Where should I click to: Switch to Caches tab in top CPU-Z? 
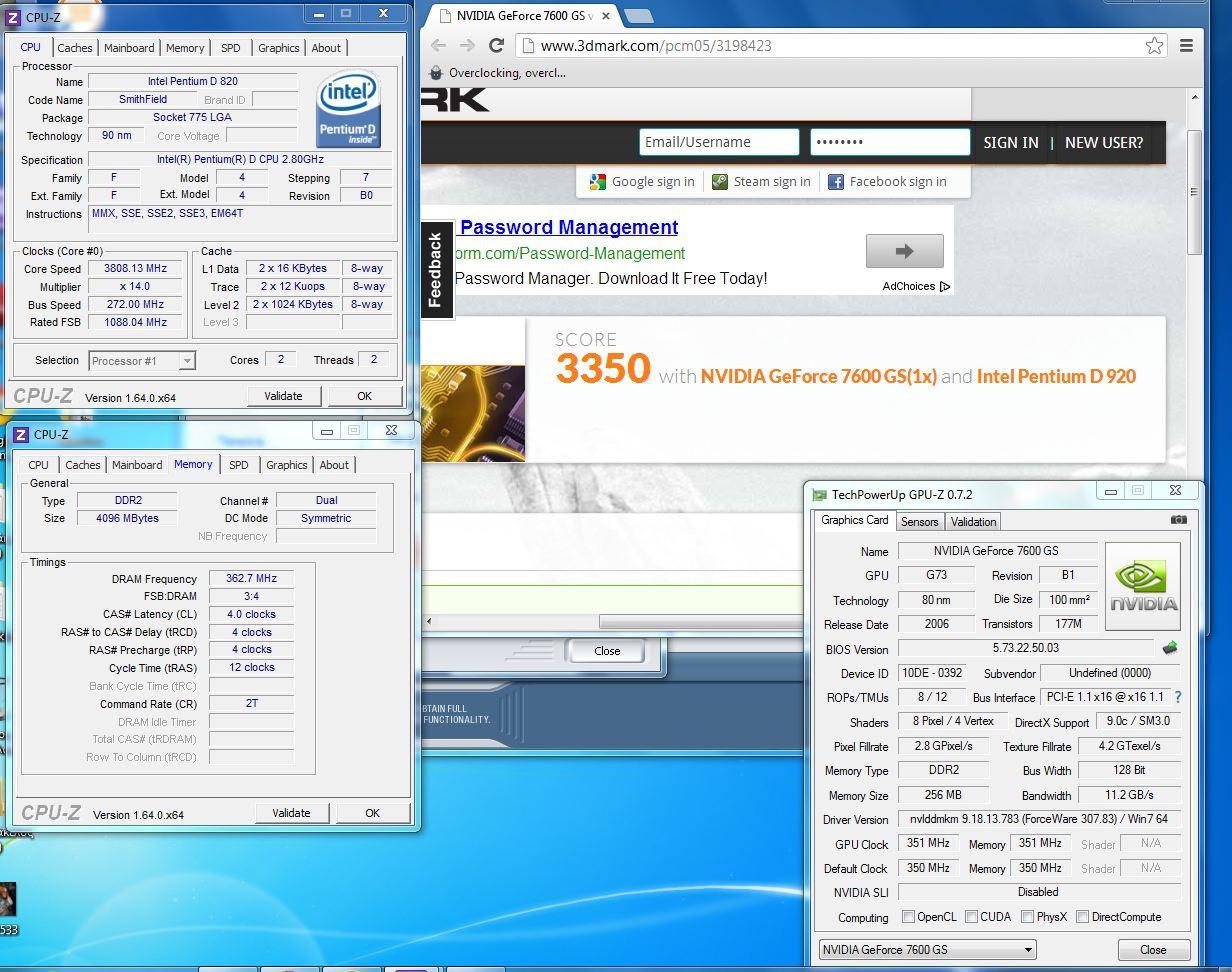[x=74, y=48]
